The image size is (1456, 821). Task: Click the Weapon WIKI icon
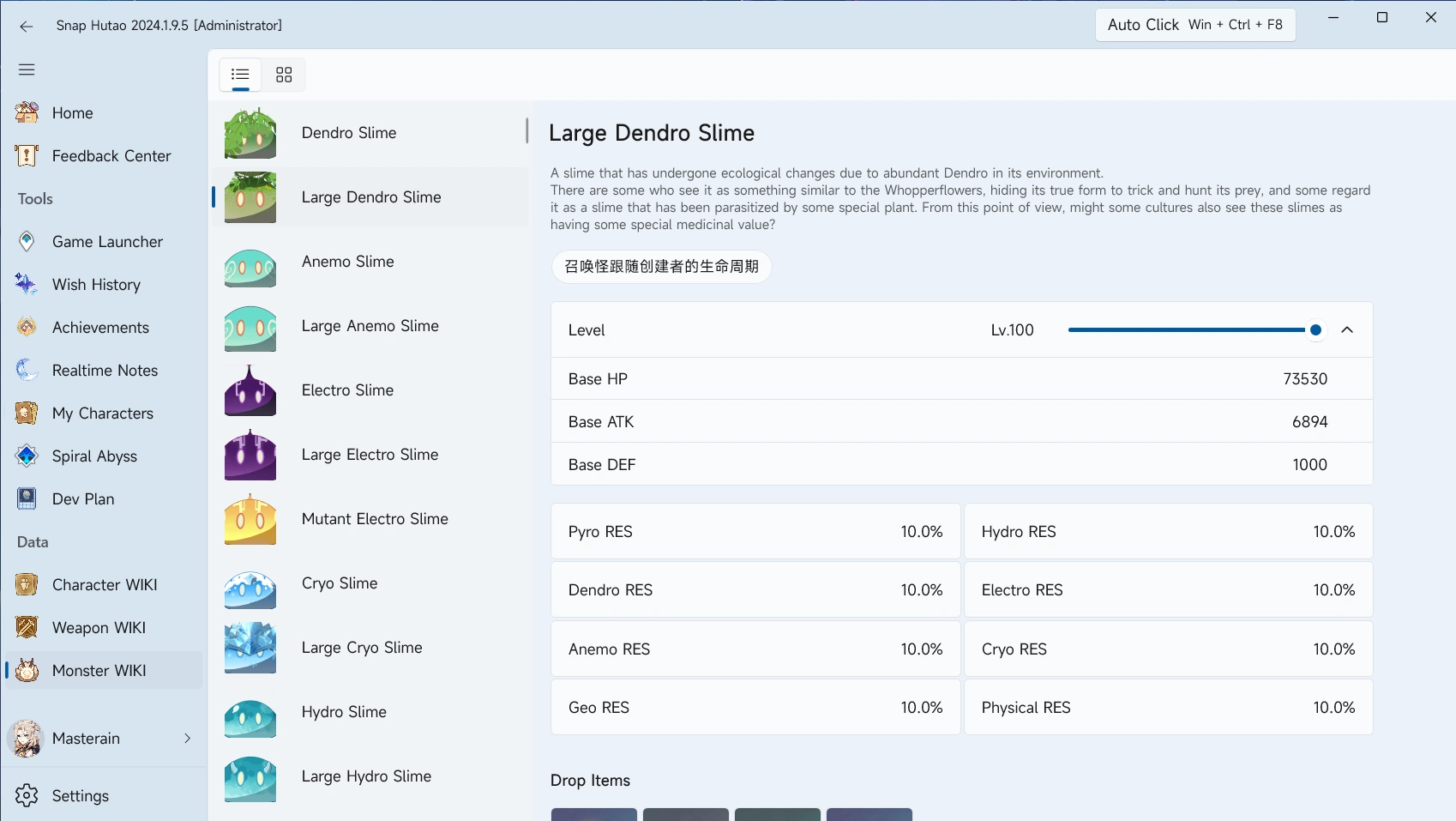pos(27,627)
